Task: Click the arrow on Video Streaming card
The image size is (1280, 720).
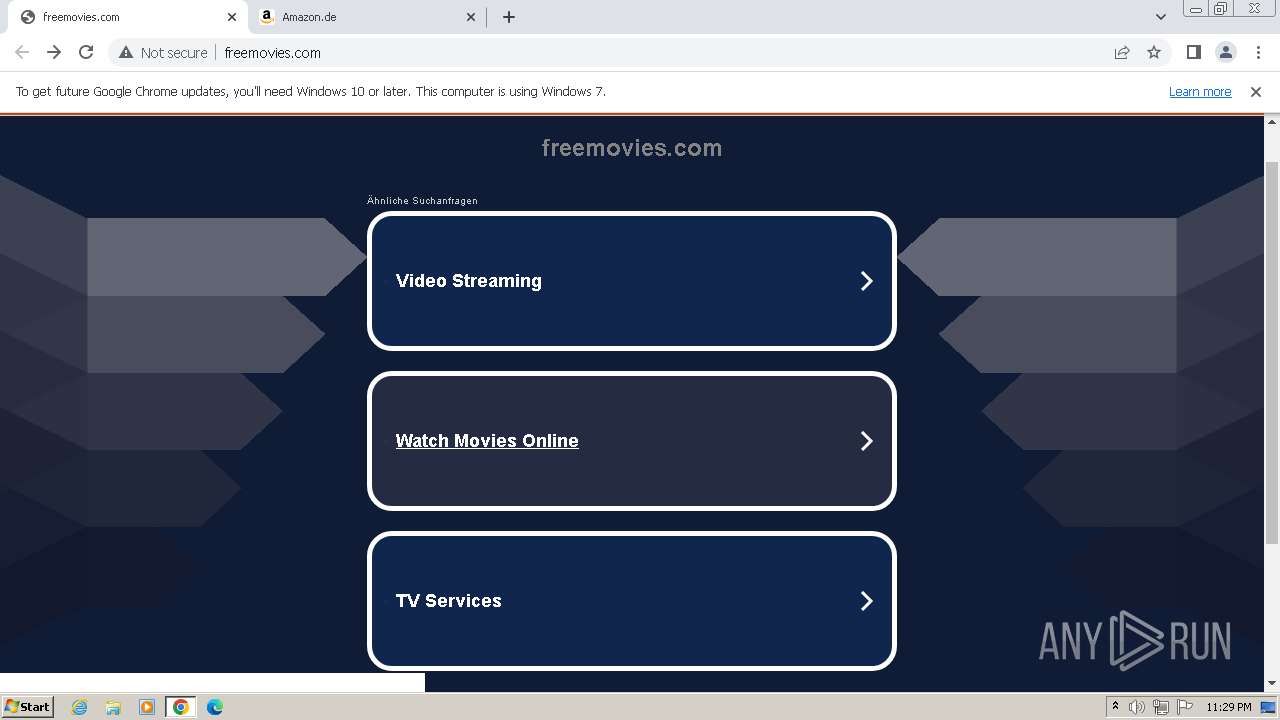Action: (x=867, y=281)
